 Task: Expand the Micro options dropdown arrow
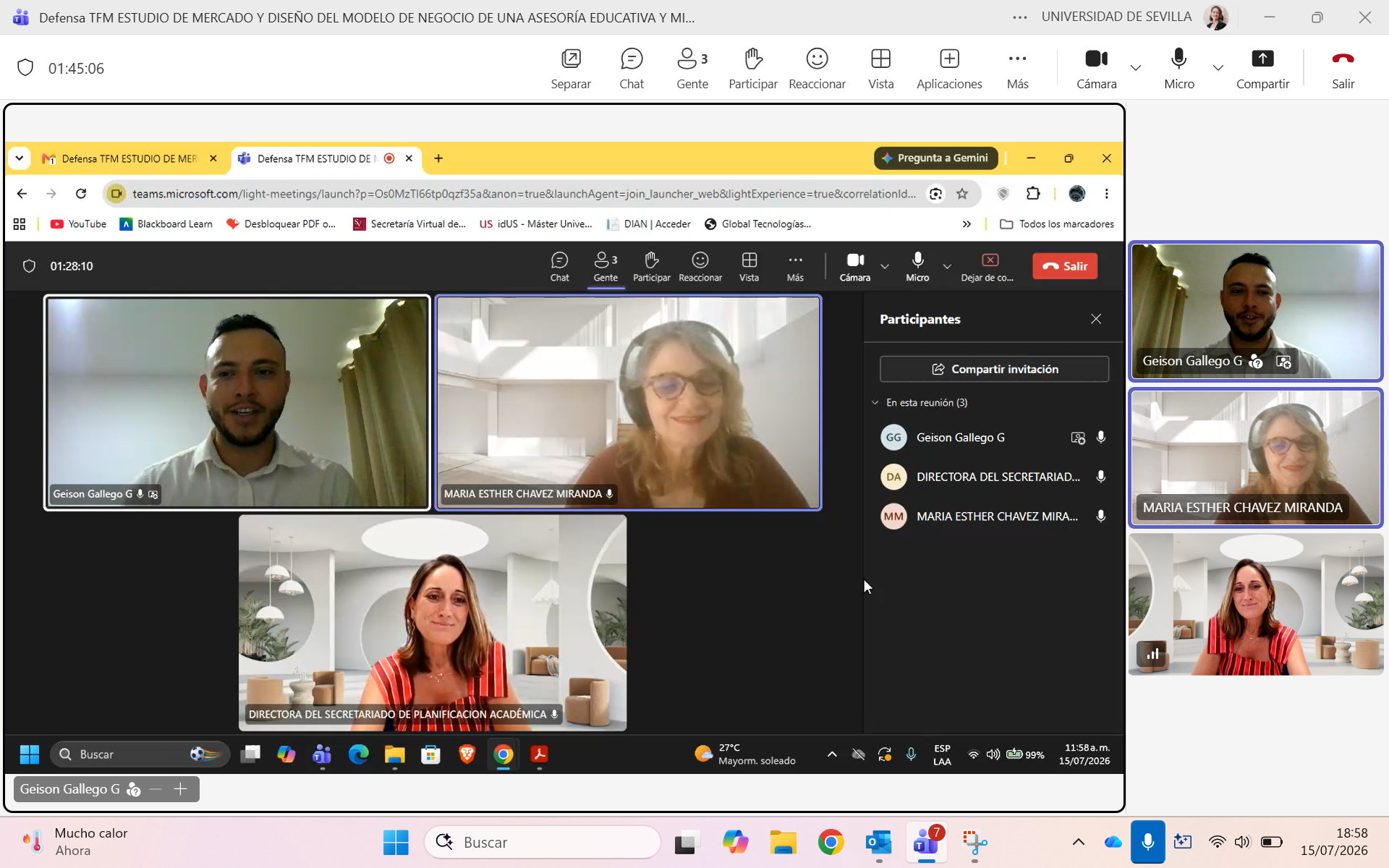point(1218,68)
